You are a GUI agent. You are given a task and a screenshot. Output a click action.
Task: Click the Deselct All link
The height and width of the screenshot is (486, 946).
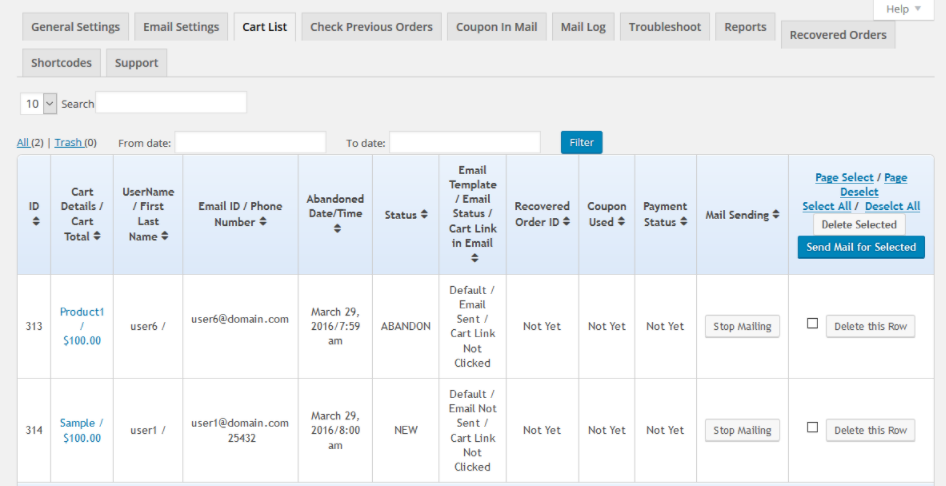pos(892,206)
